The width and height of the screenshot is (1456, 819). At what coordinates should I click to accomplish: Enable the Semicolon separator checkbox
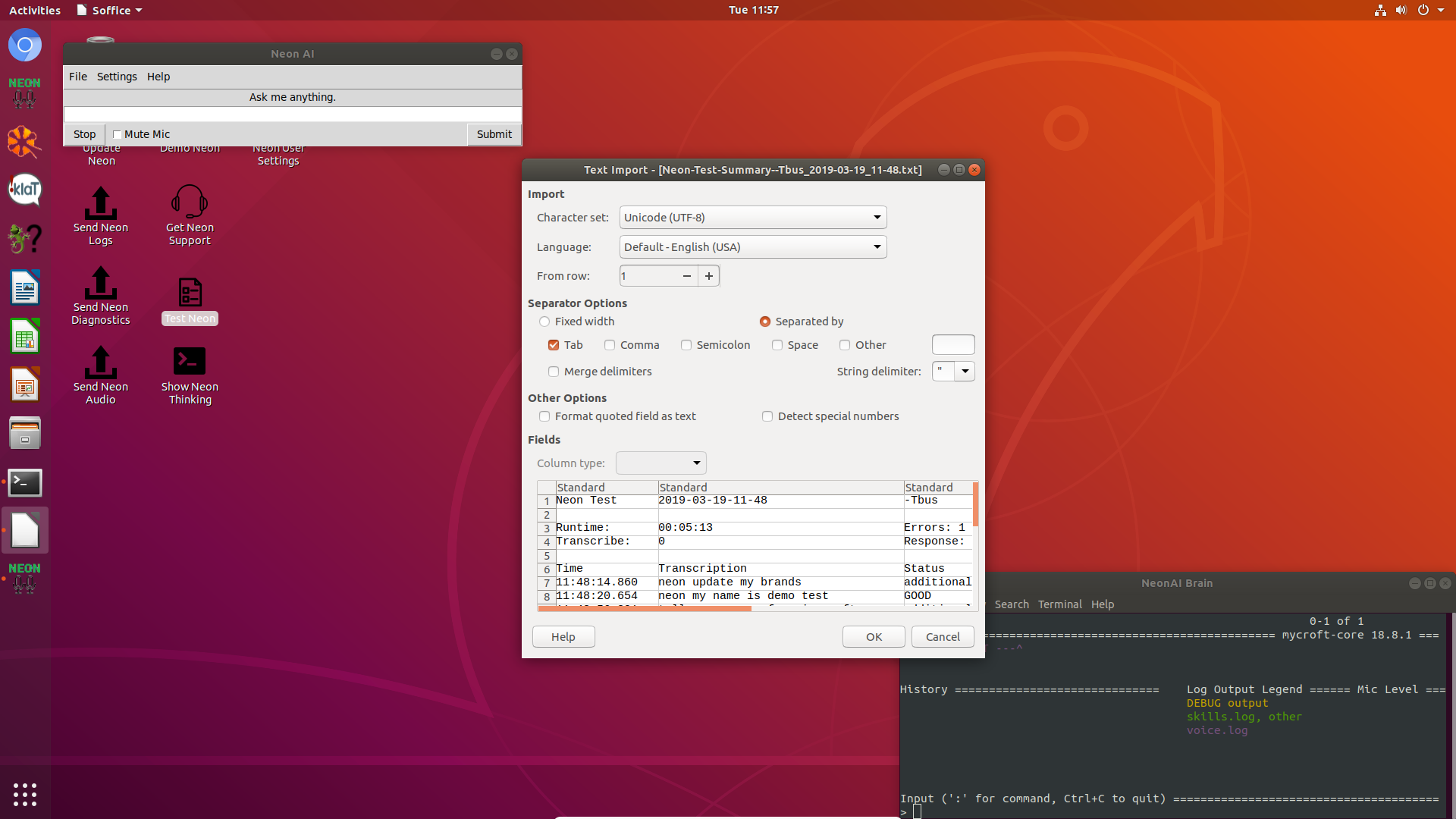[x=686, y=345]
